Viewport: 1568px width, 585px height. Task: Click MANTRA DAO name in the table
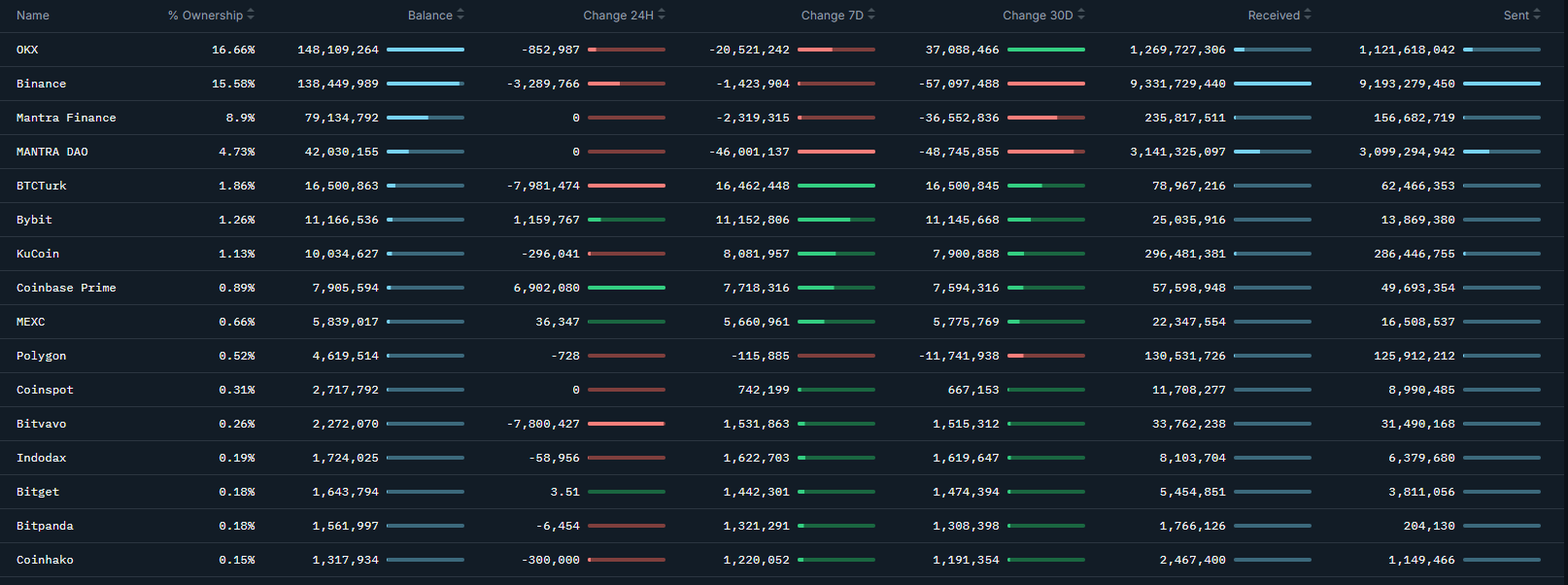(x=51, y=152)
